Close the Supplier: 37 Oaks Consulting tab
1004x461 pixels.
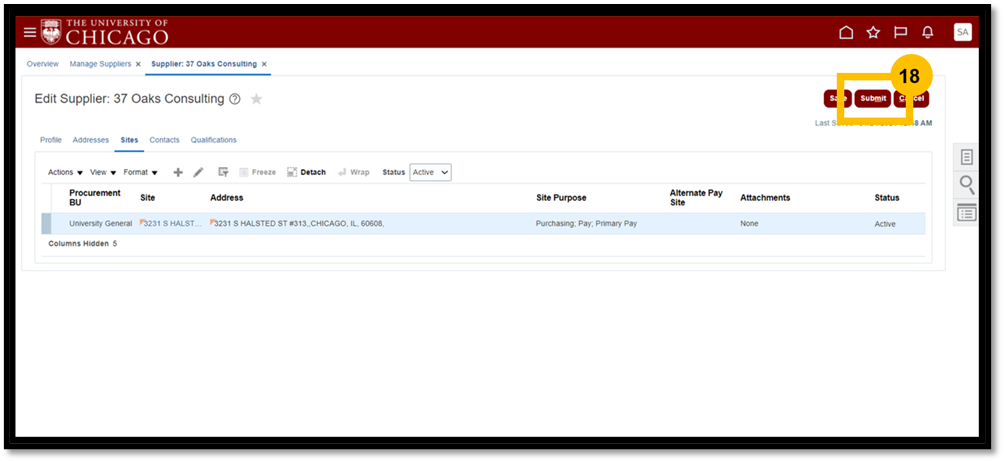264,65
